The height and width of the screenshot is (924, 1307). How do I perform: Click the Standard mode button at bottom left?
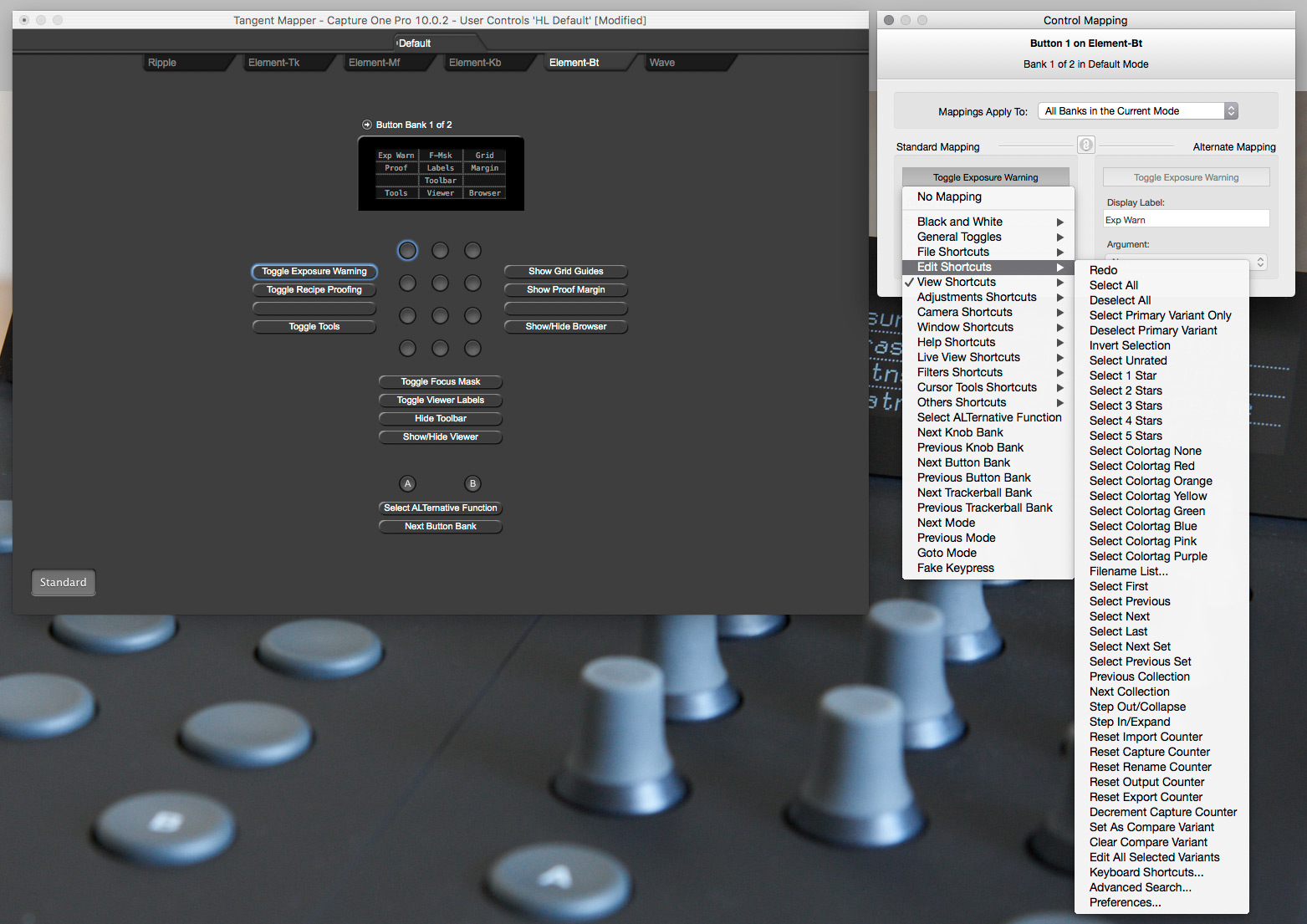(x=63, y=582)
